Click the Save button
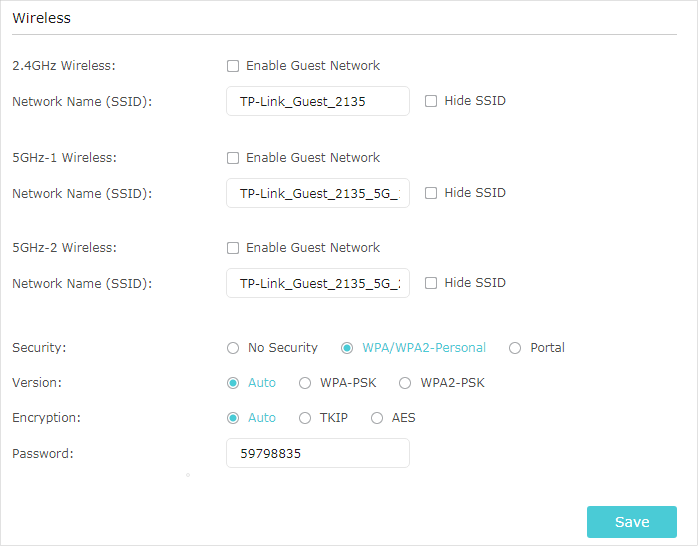Screen dimensions: 698x546 click(x=632, y=522)
